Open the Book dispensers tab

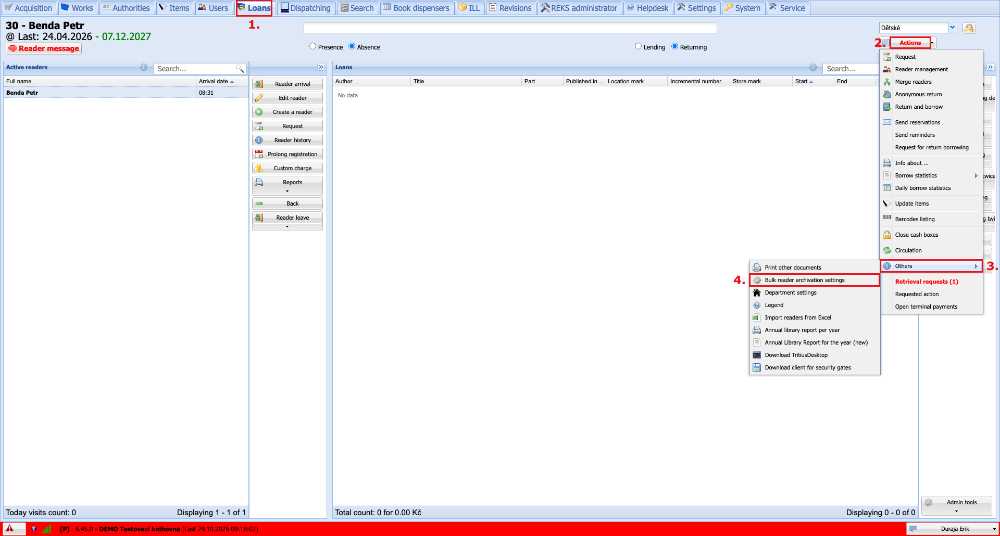point(417,8)
